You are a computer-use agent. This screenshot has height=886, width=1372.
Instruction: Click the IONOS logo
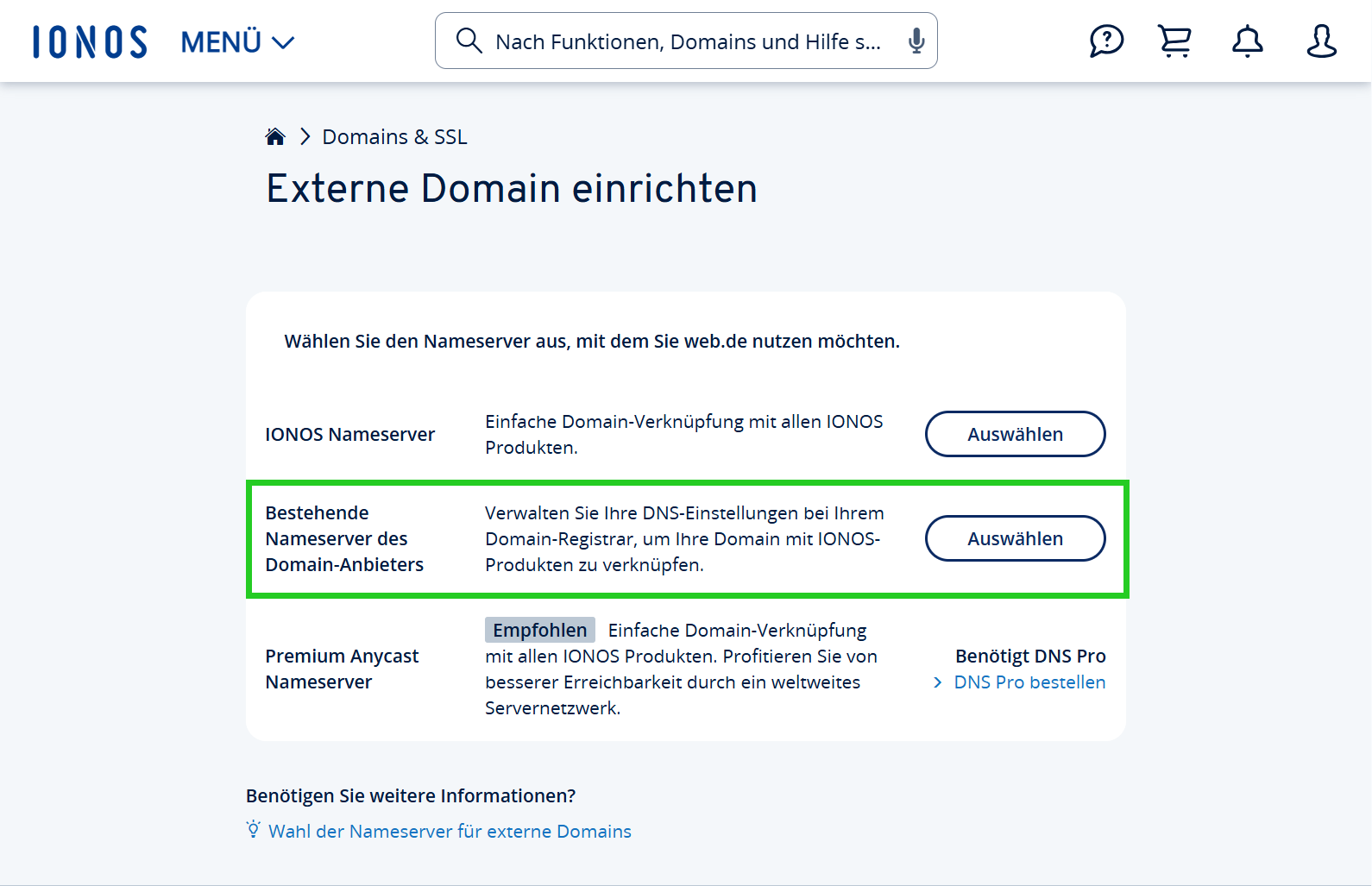tap(90, 41)
